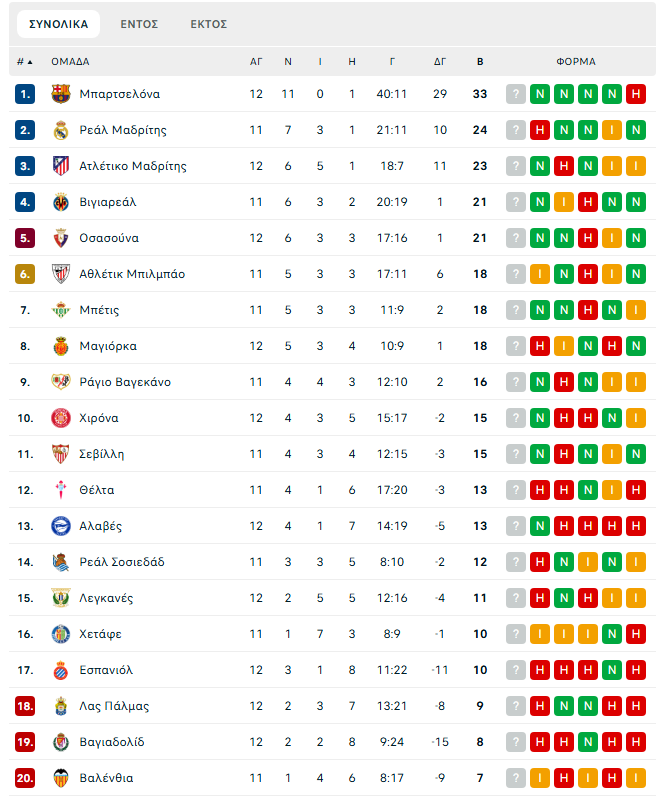Open the Σεβίλλη team link
This screenshot has width=667, height=801.
pos(101,454)
